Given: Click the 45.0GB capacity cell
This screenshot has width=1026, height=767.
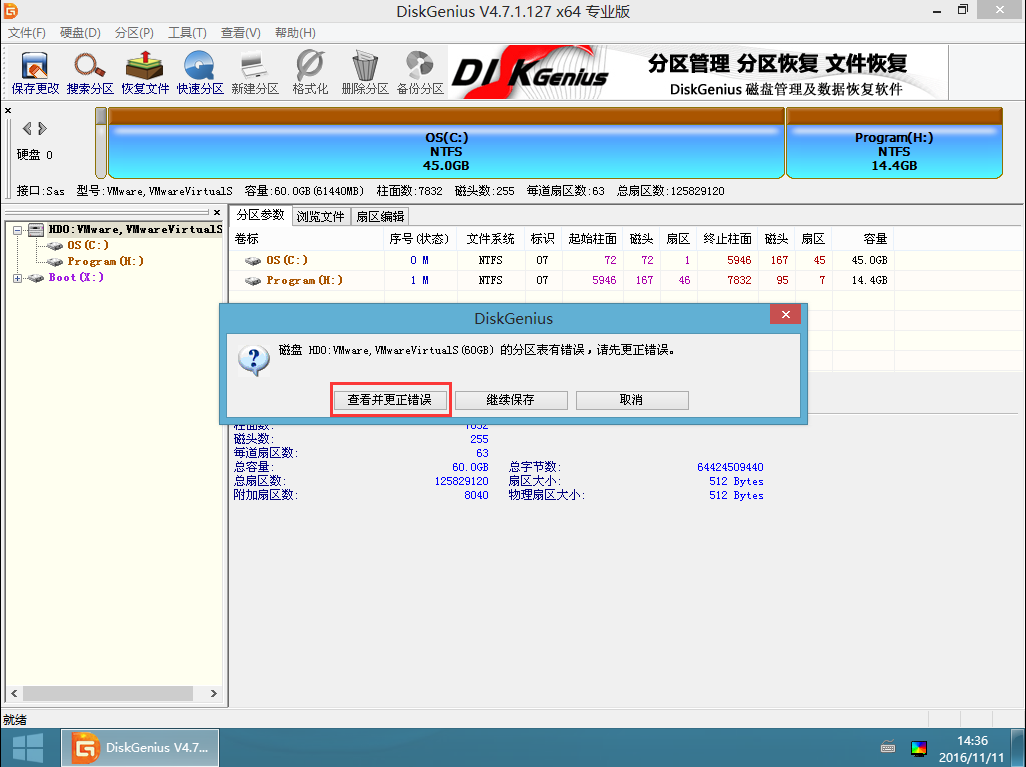Looking at the screenshot, I should tap(870, 260).
